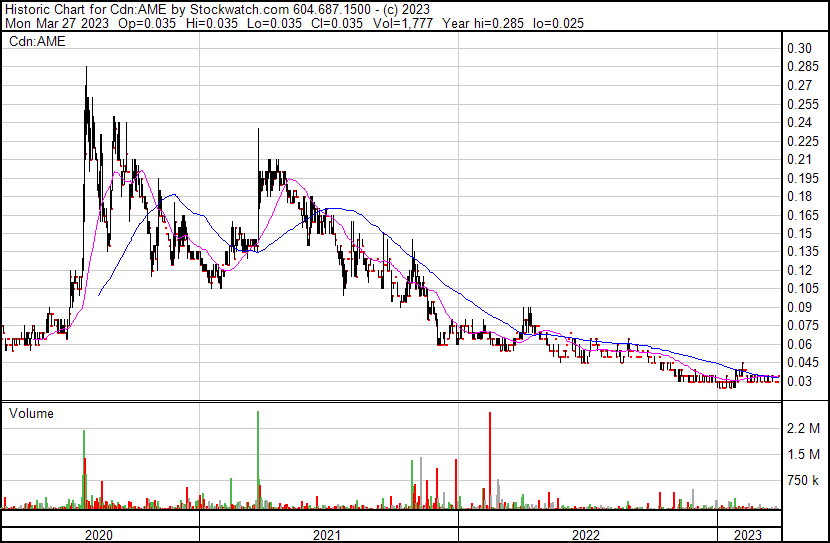Click the Cdn:AME symbol label in chart

pyautogui.click(x=36, y=42)
